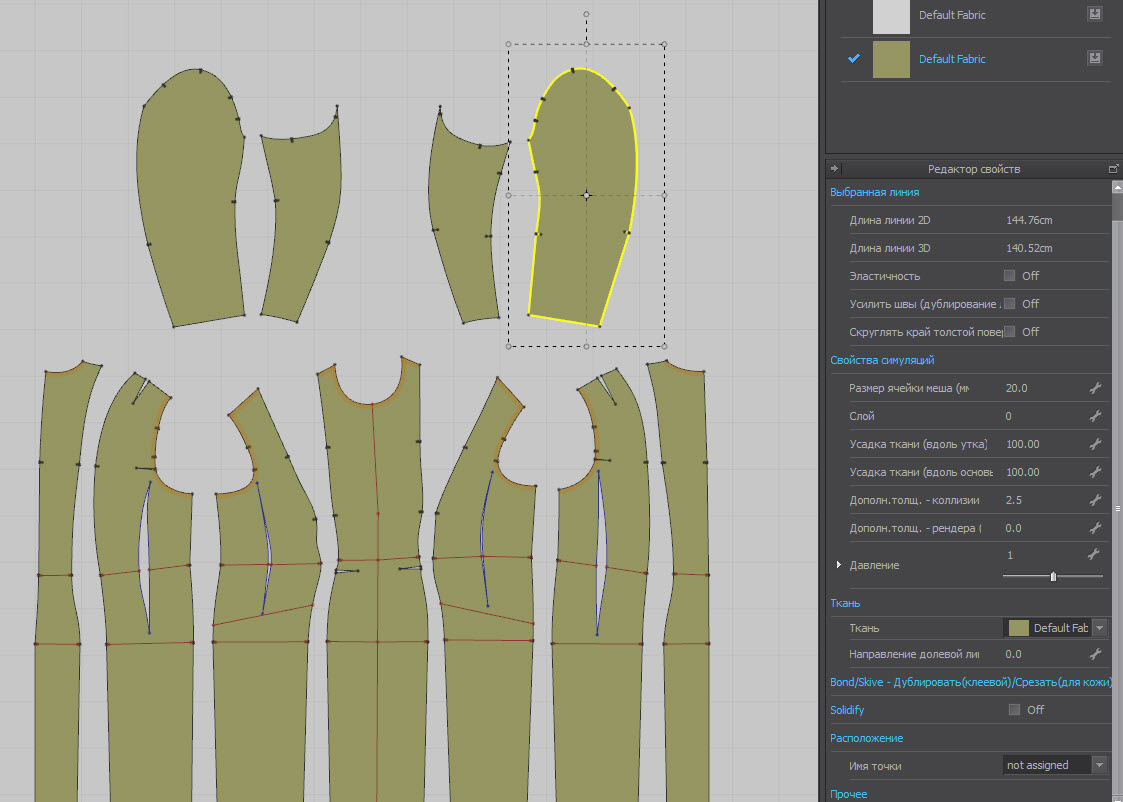
Task: Click the wrench icon for Размер ячейки меша
Action: pyautogui.click(x=1094, y=388)
